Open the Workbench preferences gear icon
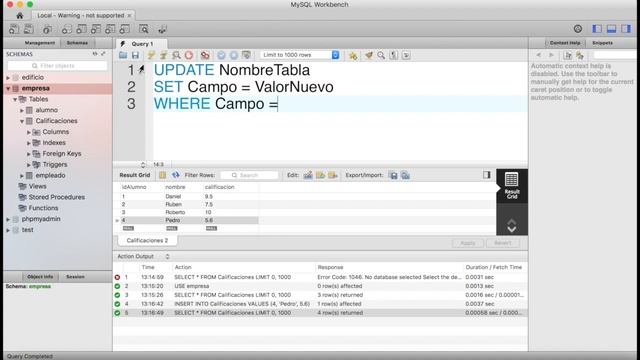Image resolution: width=640 pixels, height=360 pixels. (x=578, y=29)
